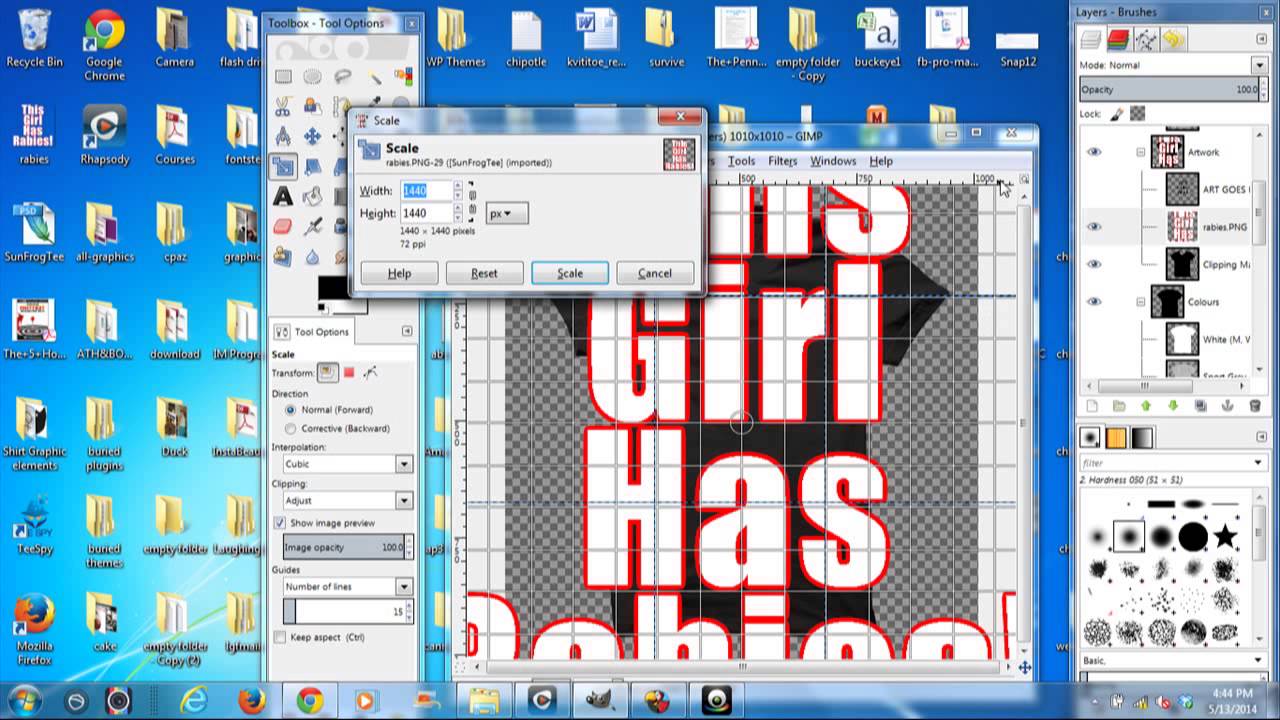Screen dimensions: 1280x720
Task: Select the By Color Select tool
Action: click(403, 76)
